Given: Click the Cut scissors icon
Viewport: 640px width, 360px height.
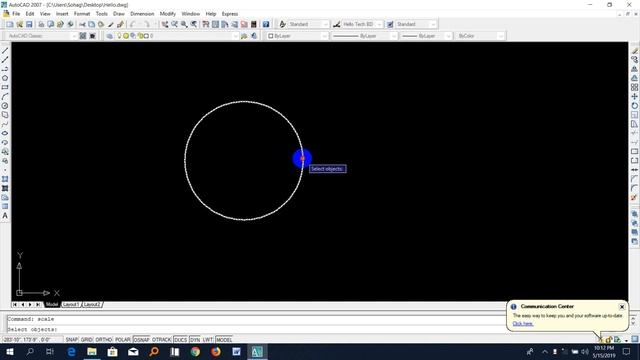Looking at the screenshot, I should tap(82, 24).
